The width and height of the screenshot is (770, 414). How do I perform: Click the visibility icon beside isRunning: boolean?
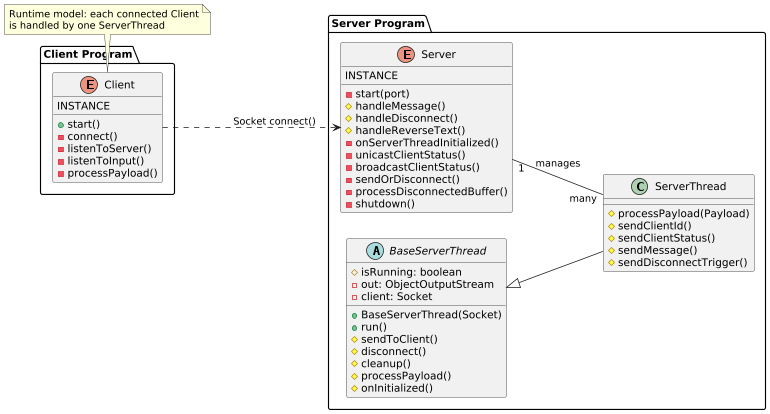[355, 272]
